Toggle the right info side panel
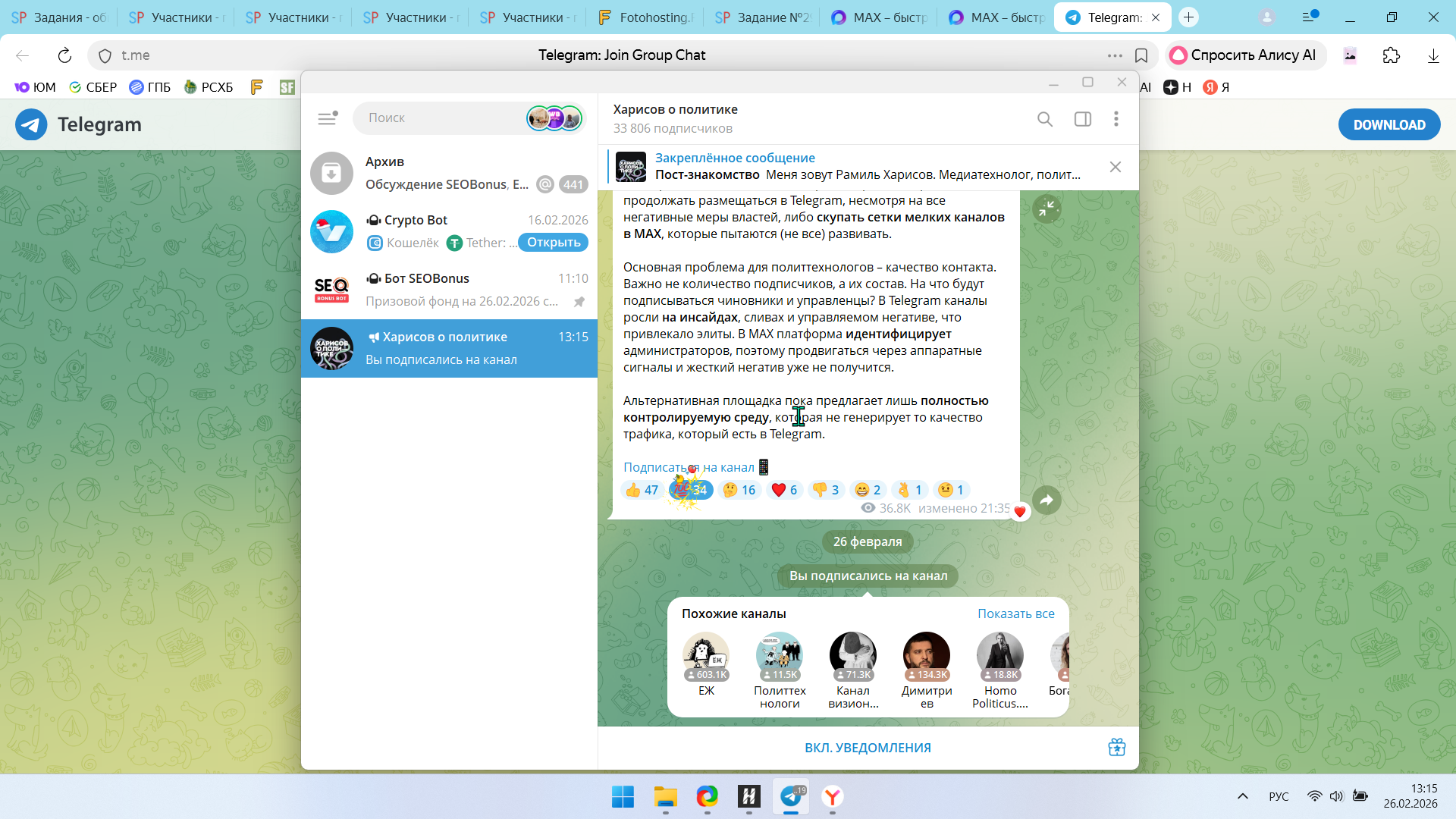 click(1082, 119)
